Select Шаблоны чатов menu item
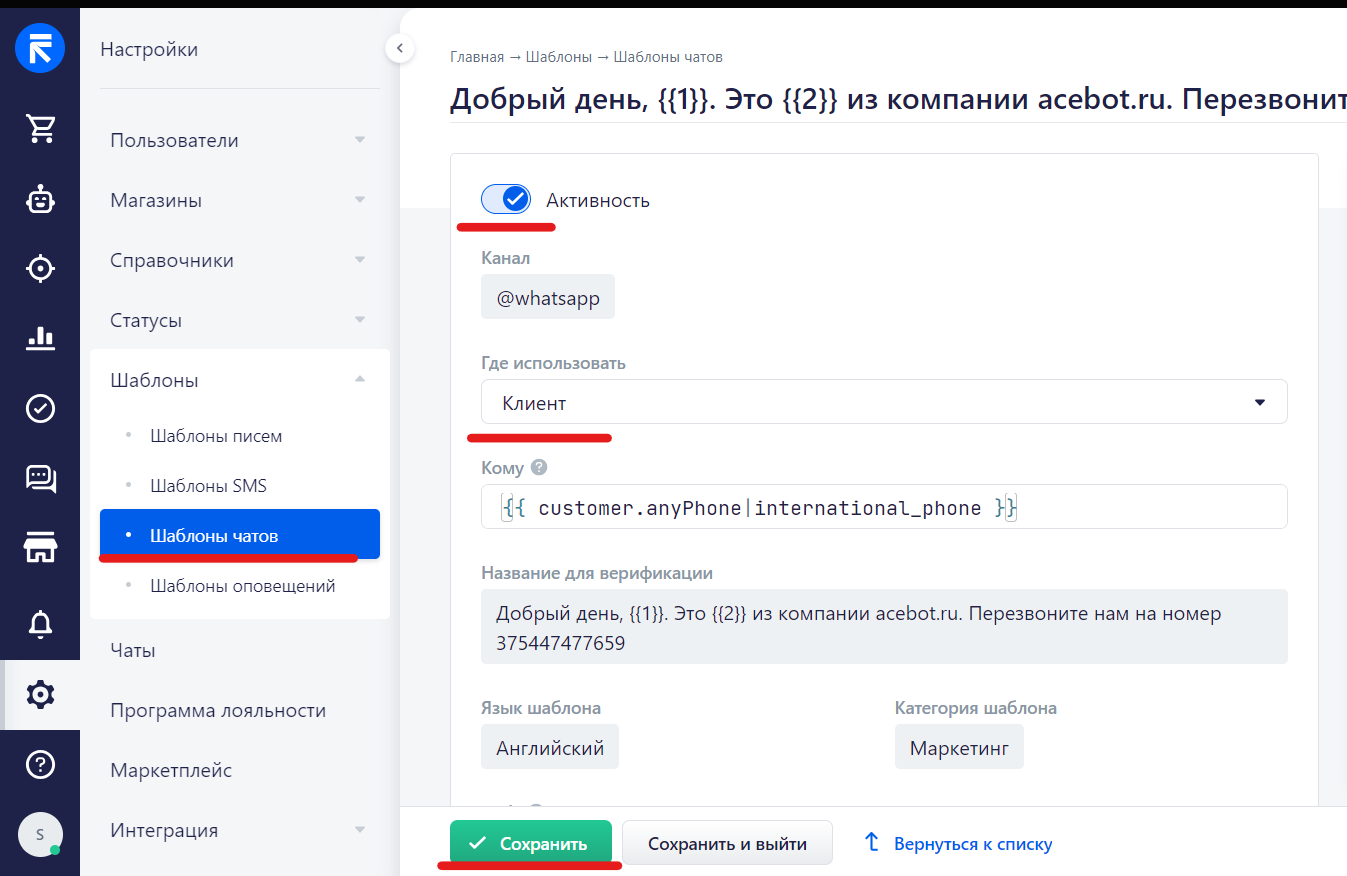 pyautogui.click(x=240, y=535)
